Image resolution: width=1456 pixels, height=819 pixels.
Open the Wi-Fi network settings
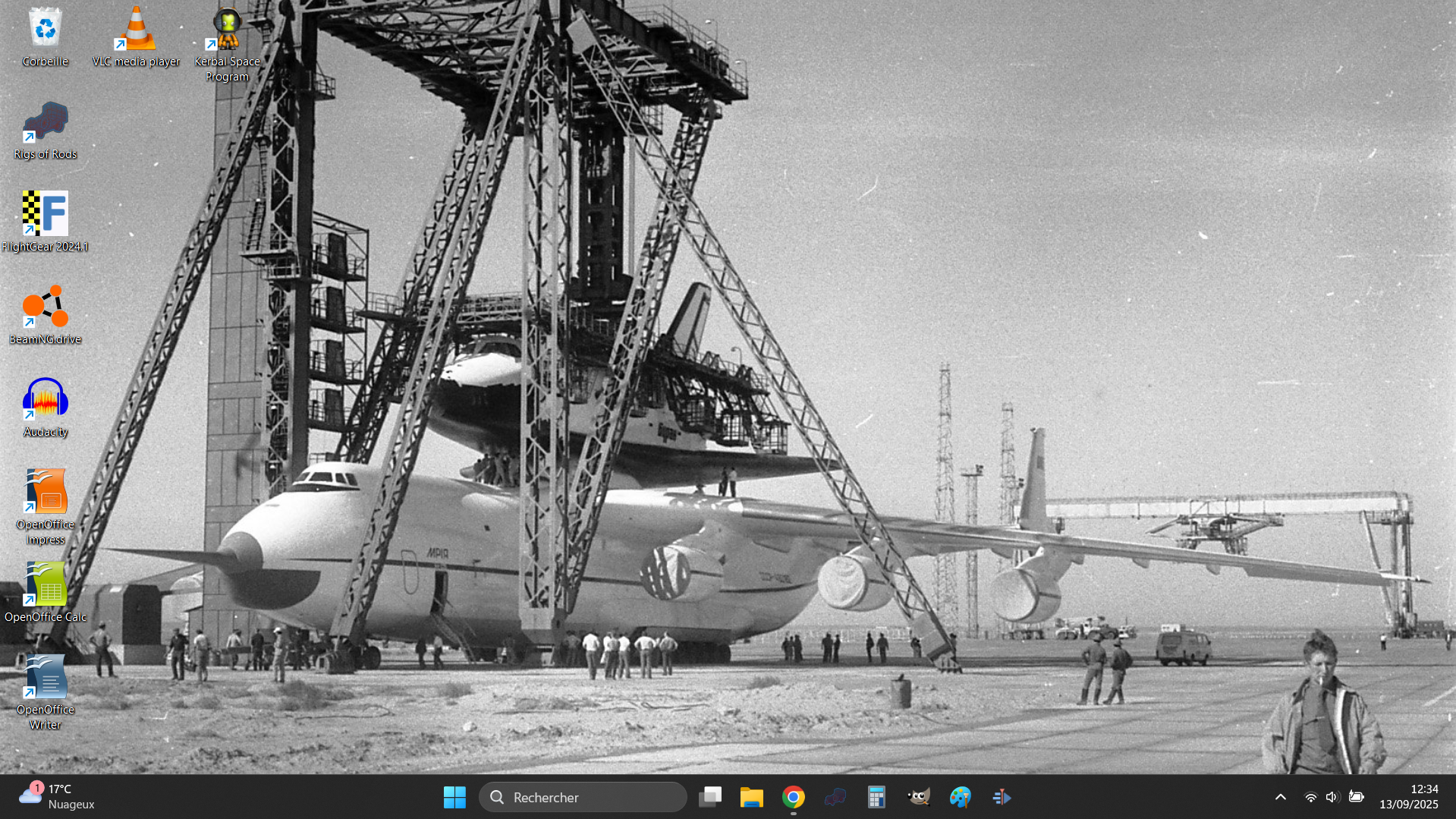(x=1310, y=797)
